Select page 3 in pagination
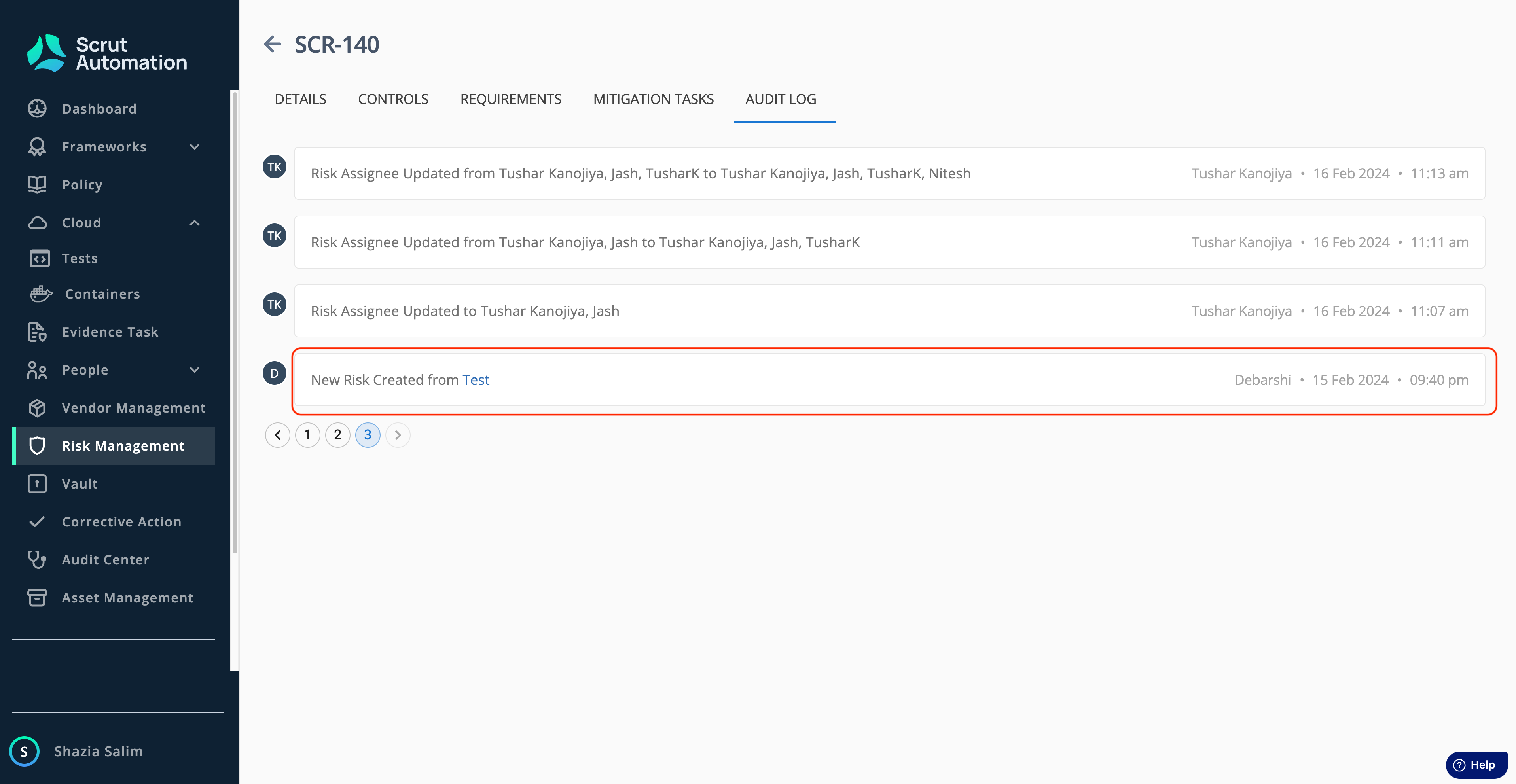This screenshot has width=1516, height=784. (367, 435)
